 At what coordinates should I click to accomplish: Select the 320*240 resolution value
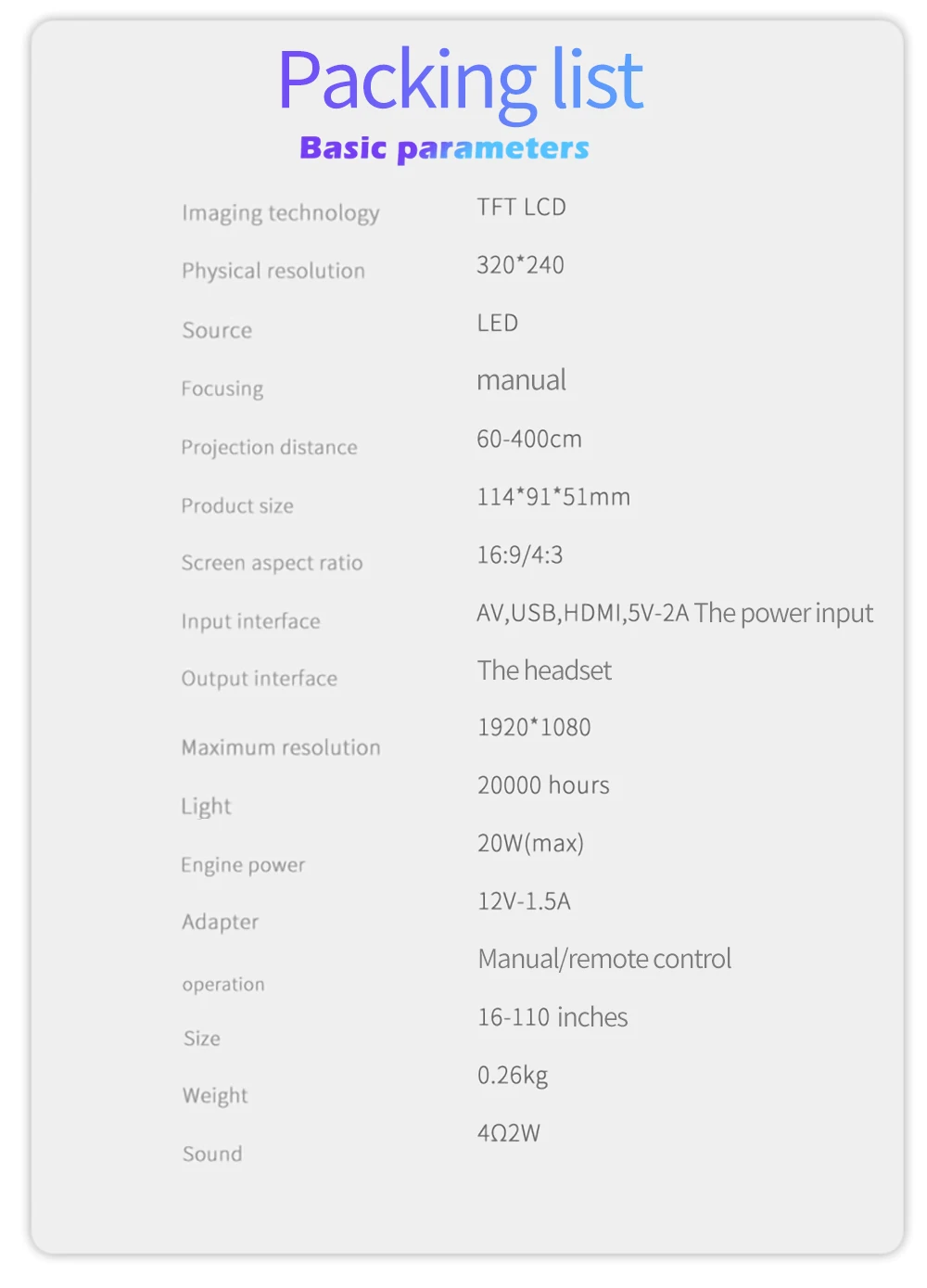520,265
